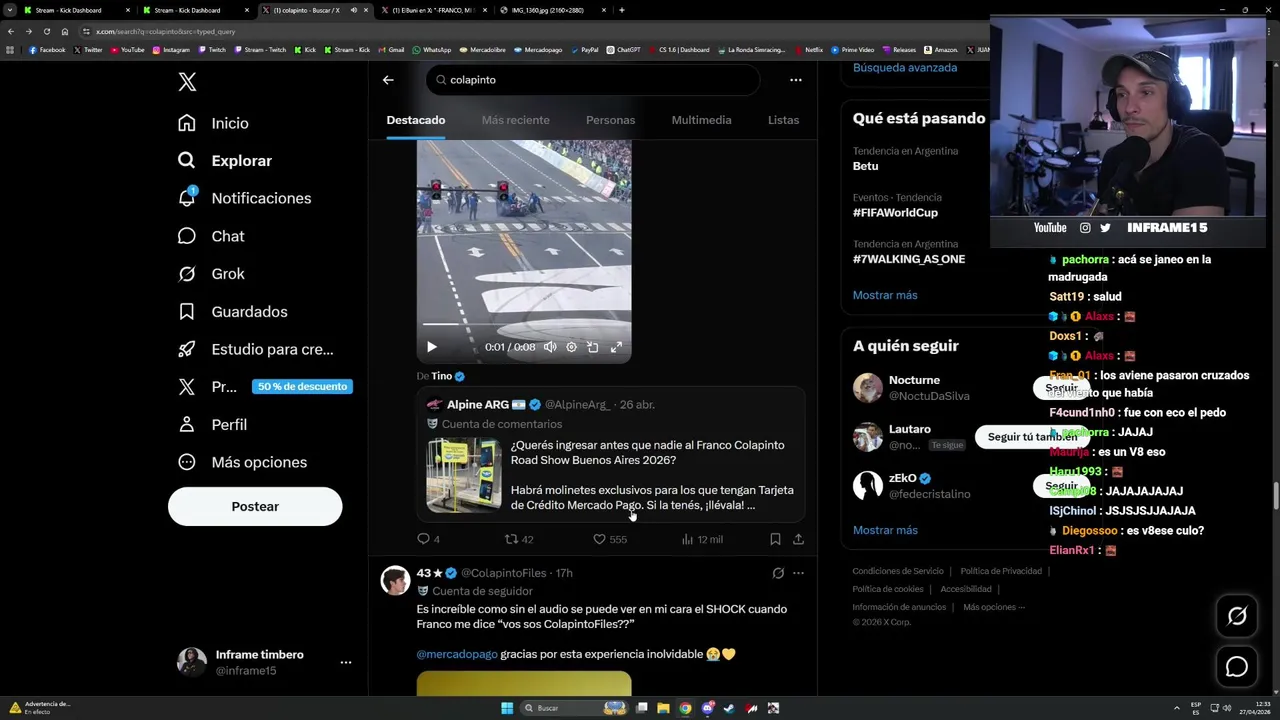Toggle video fullscreen
The image size is (1280, 720).
tap(616, 347)
